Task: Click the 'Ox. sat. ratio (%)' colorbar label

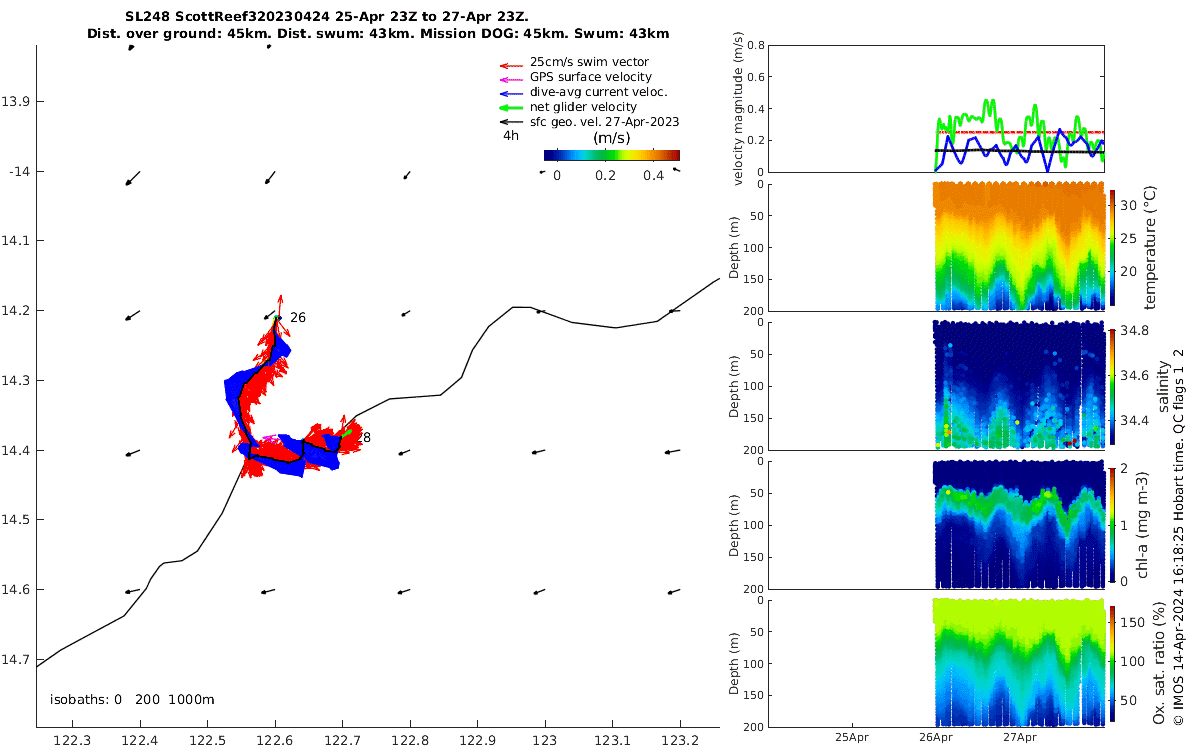Action: point(1159,664)
